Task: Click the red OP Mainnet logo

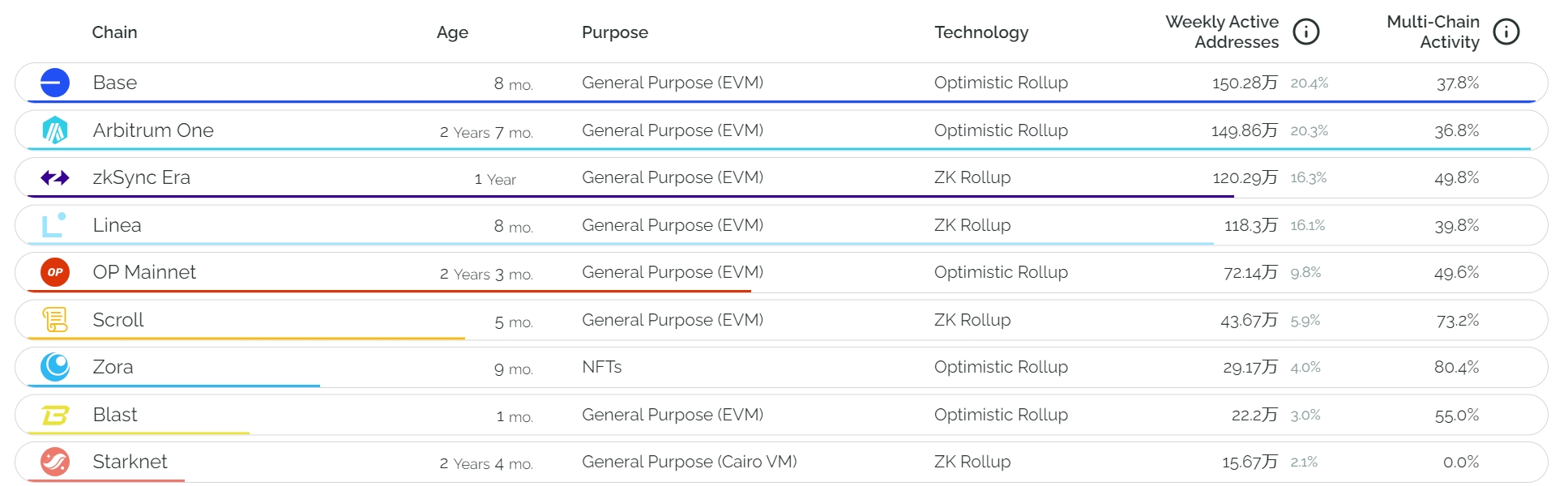Action: pos(55,272)
